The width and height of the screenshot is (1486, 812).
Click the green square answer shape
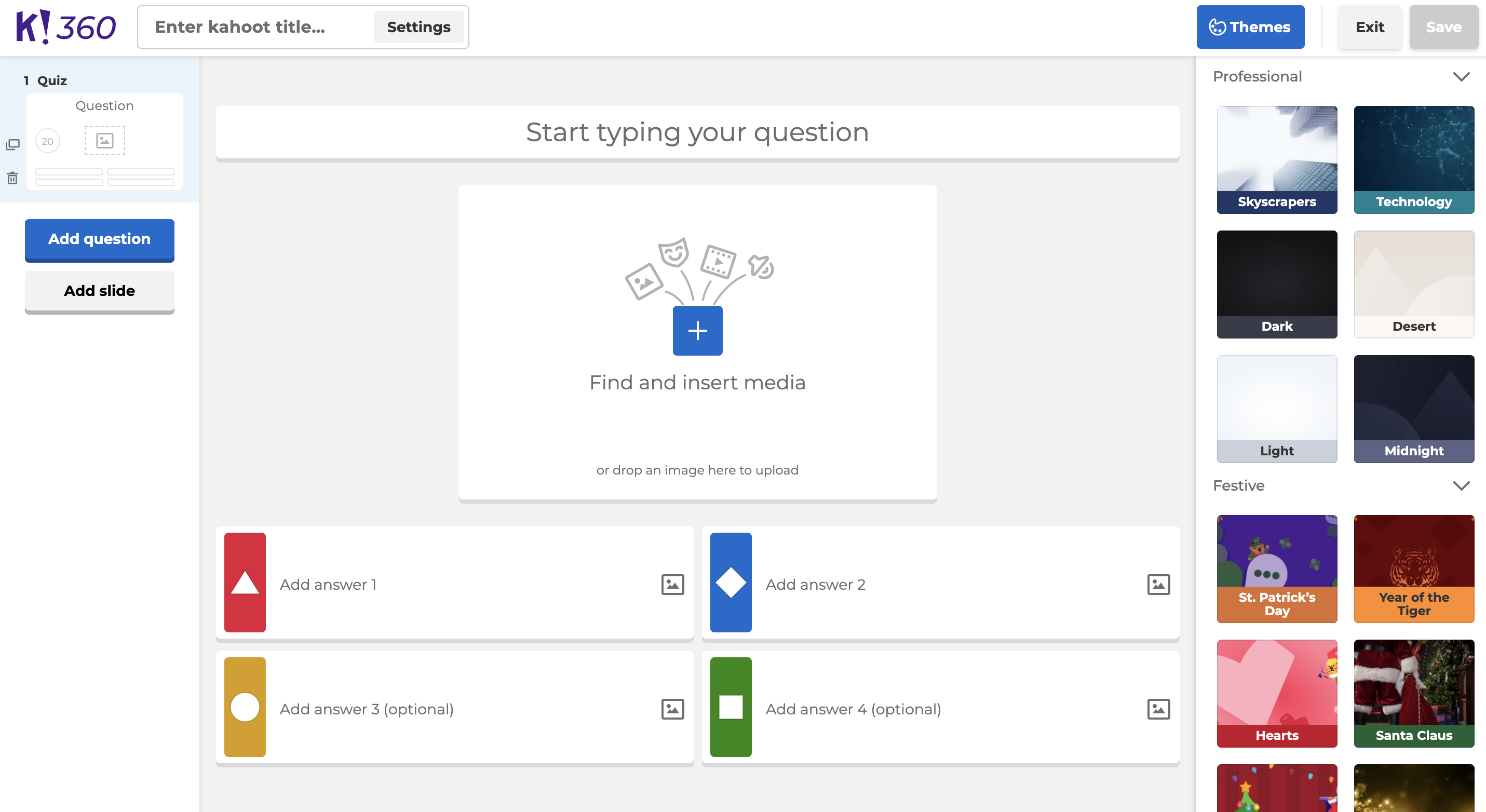(731, 707)
